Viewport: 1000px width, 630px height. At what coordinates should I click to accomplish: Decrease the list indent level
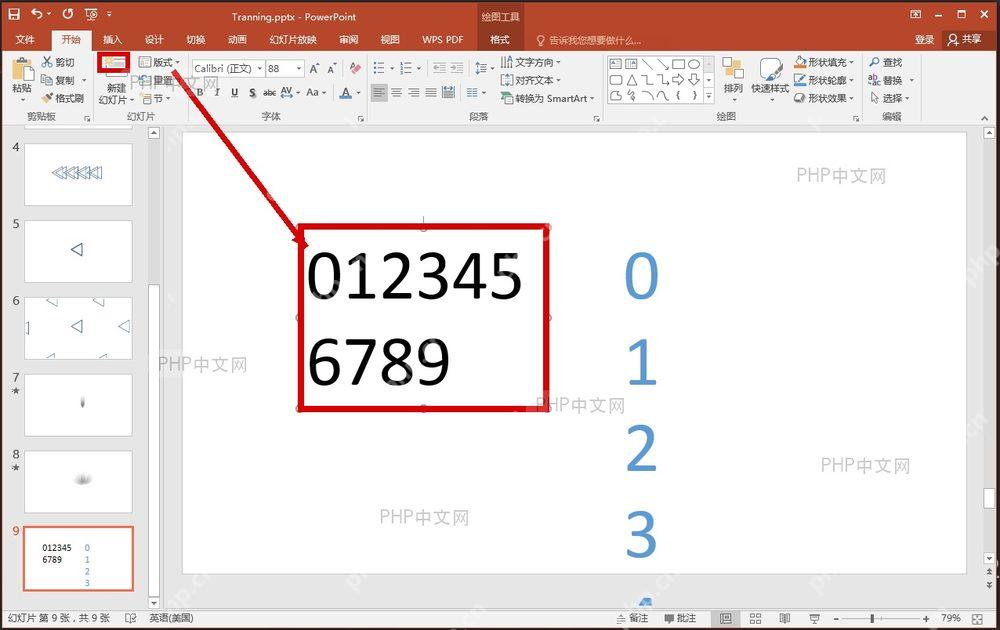[439, 68]
